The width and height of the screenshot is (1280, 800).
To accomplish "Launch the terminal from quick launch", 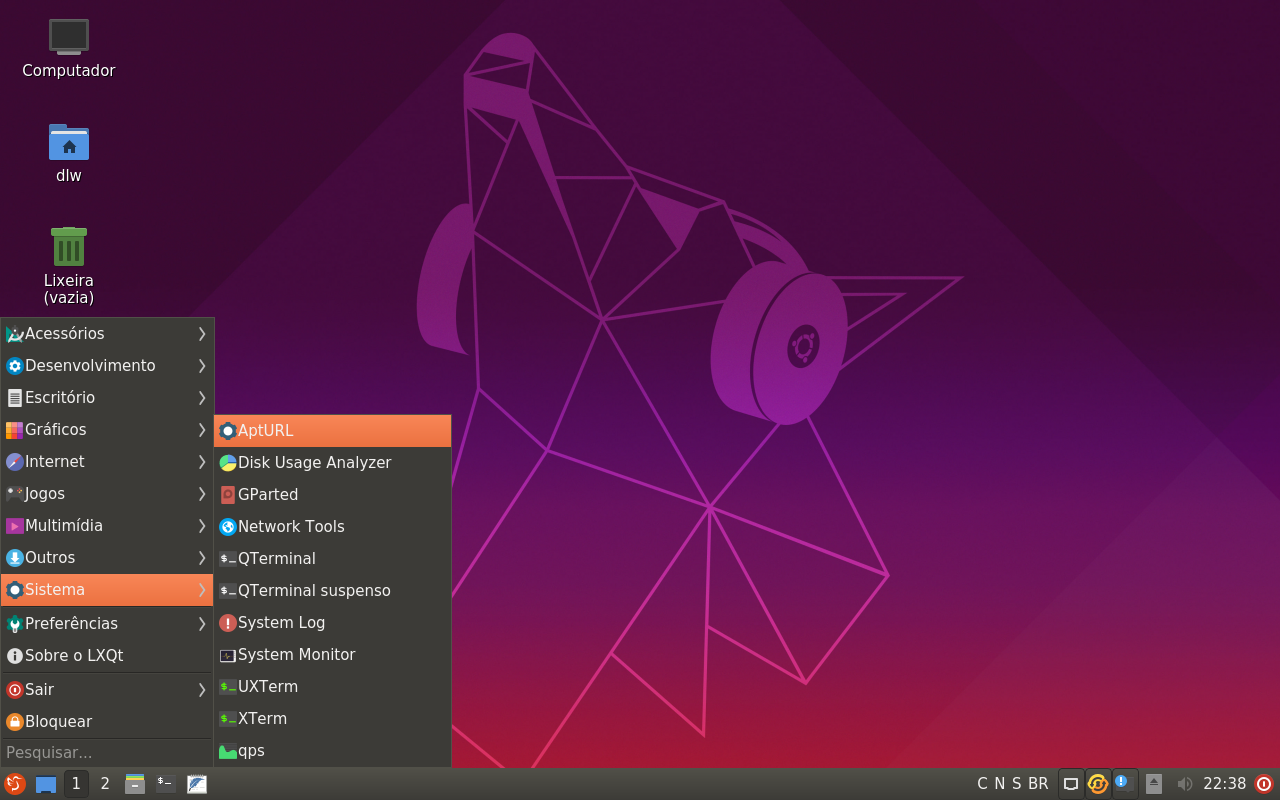I will pyautogui.click(x=166, y=784).
